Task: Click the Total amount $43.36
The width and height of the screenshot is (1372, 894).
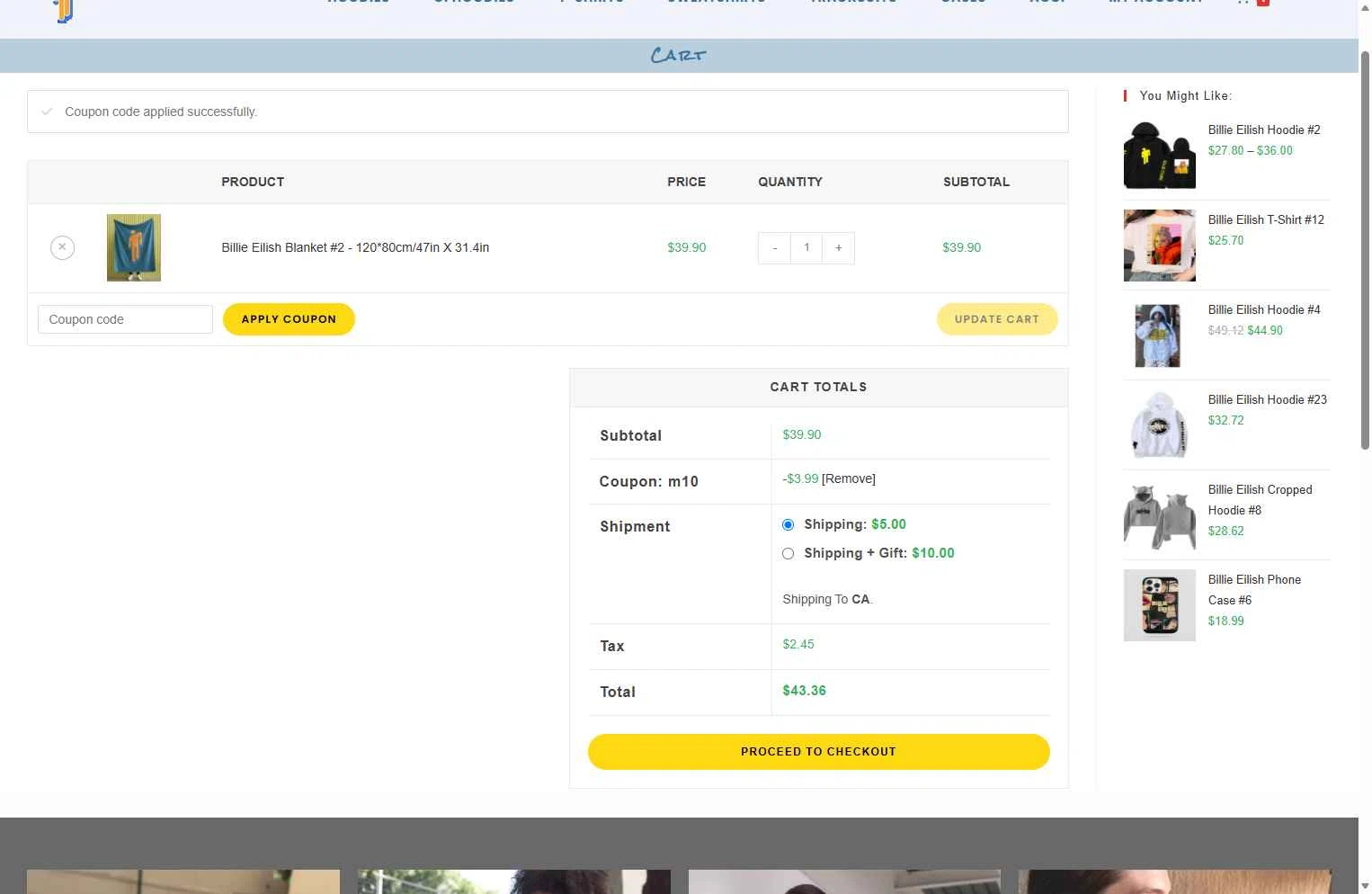Action: (805, 691)
